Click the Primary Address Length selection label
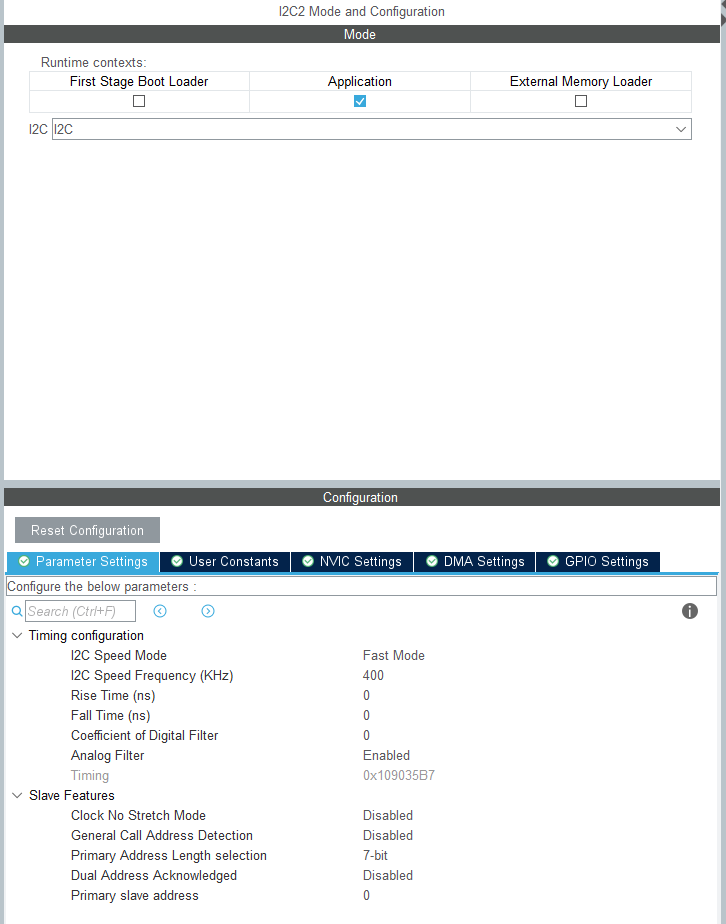The image size is (726, 924). [x=169, y=856]
